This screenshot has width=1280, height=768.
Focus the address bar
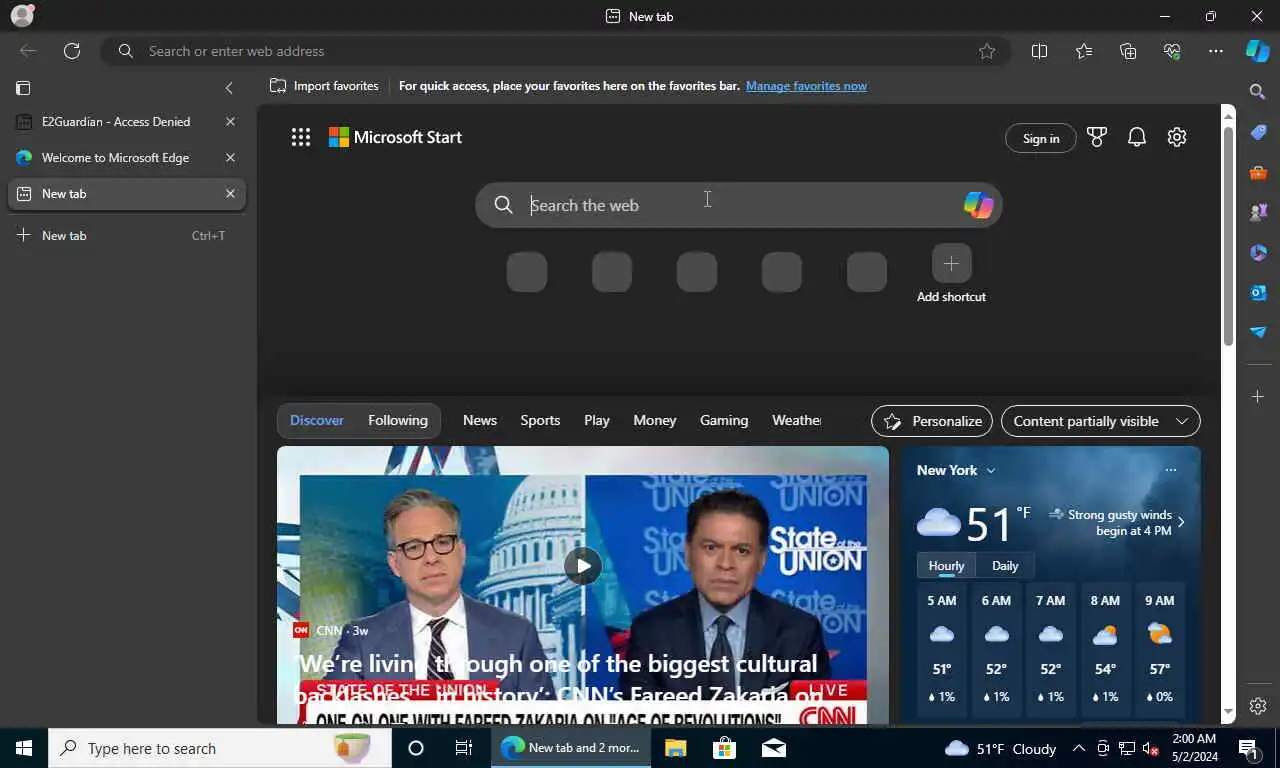tap(555, 51)
